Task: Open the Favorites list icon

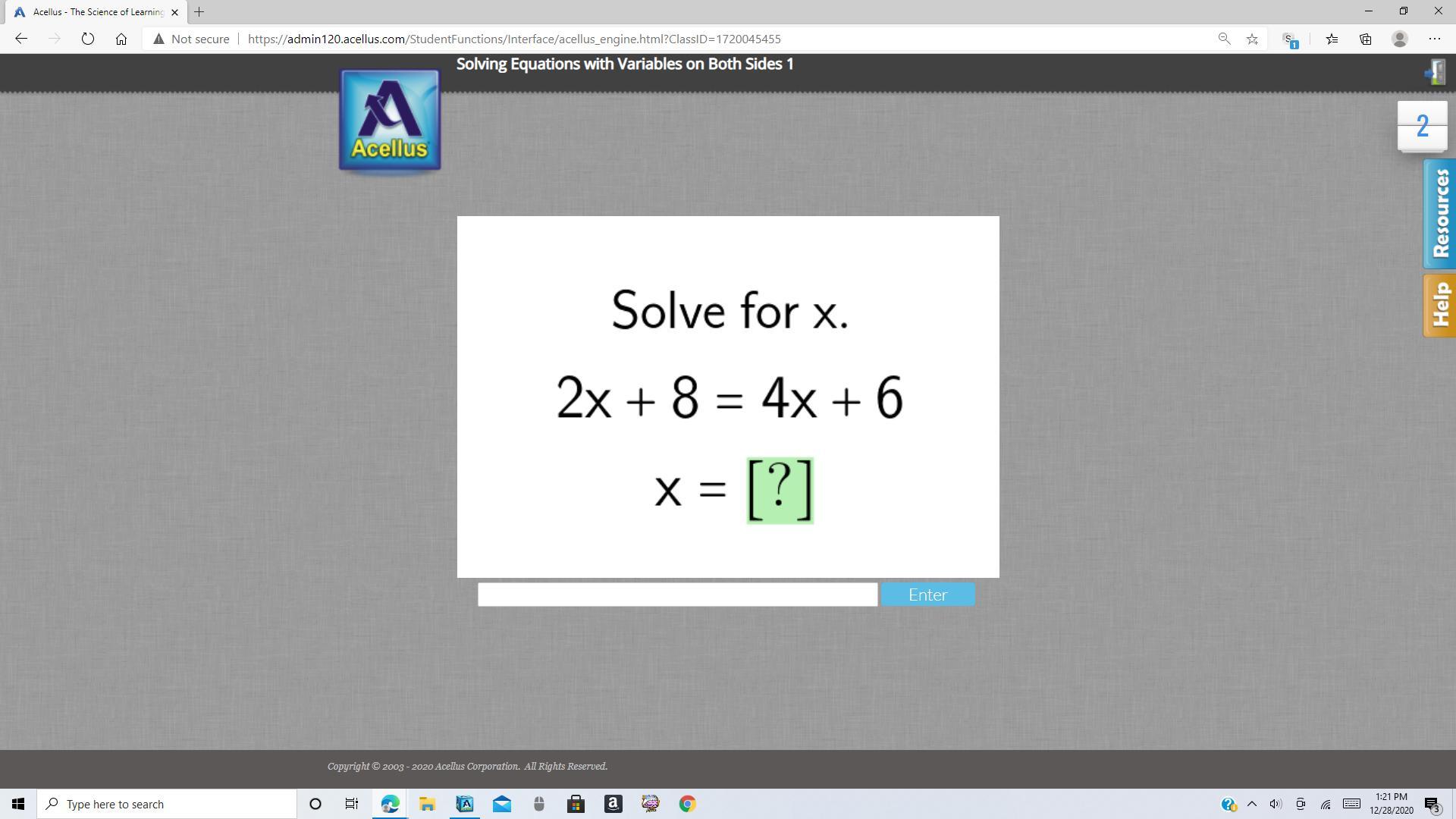Action: (1332, 39)
